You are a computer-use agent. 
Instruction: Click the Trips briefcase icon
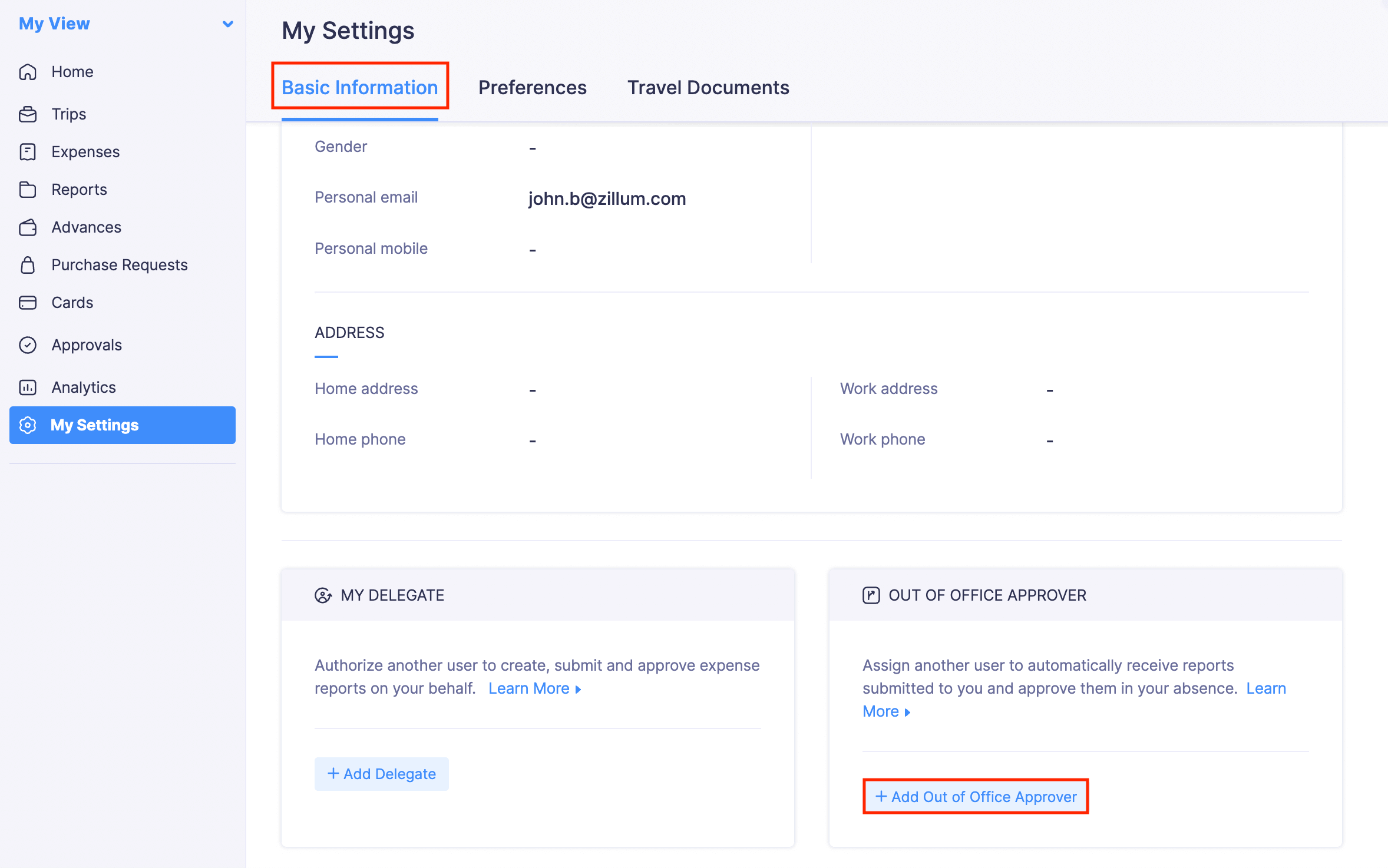pyautogui.click(x=28, y=114)
